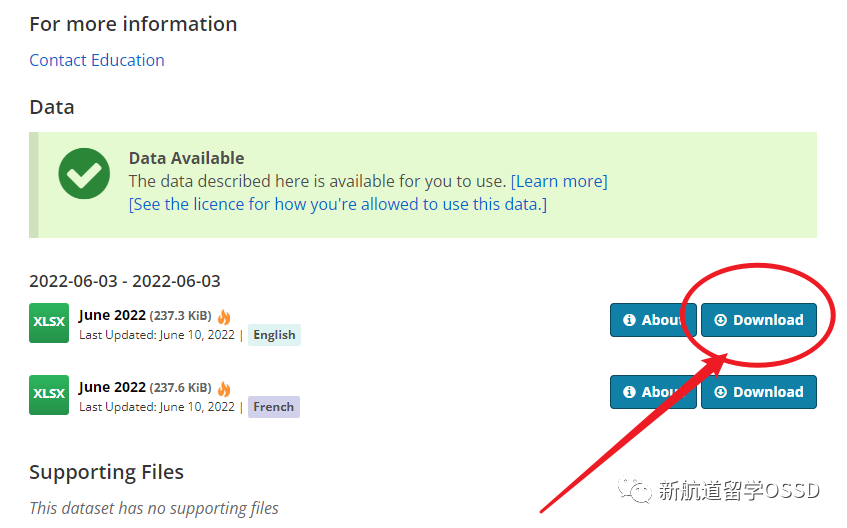Image resolution: width=847 pixels, height=528 pixels.
Task: Click the Data Available heading text
Action: [186, 158]
